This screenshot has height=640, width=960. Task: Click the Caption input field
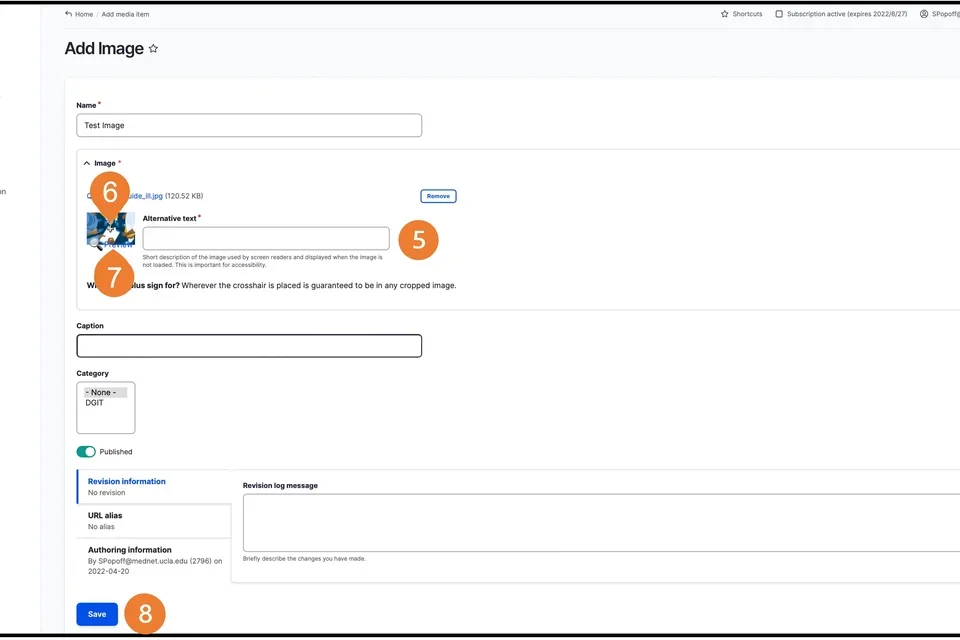pos(248,345)
